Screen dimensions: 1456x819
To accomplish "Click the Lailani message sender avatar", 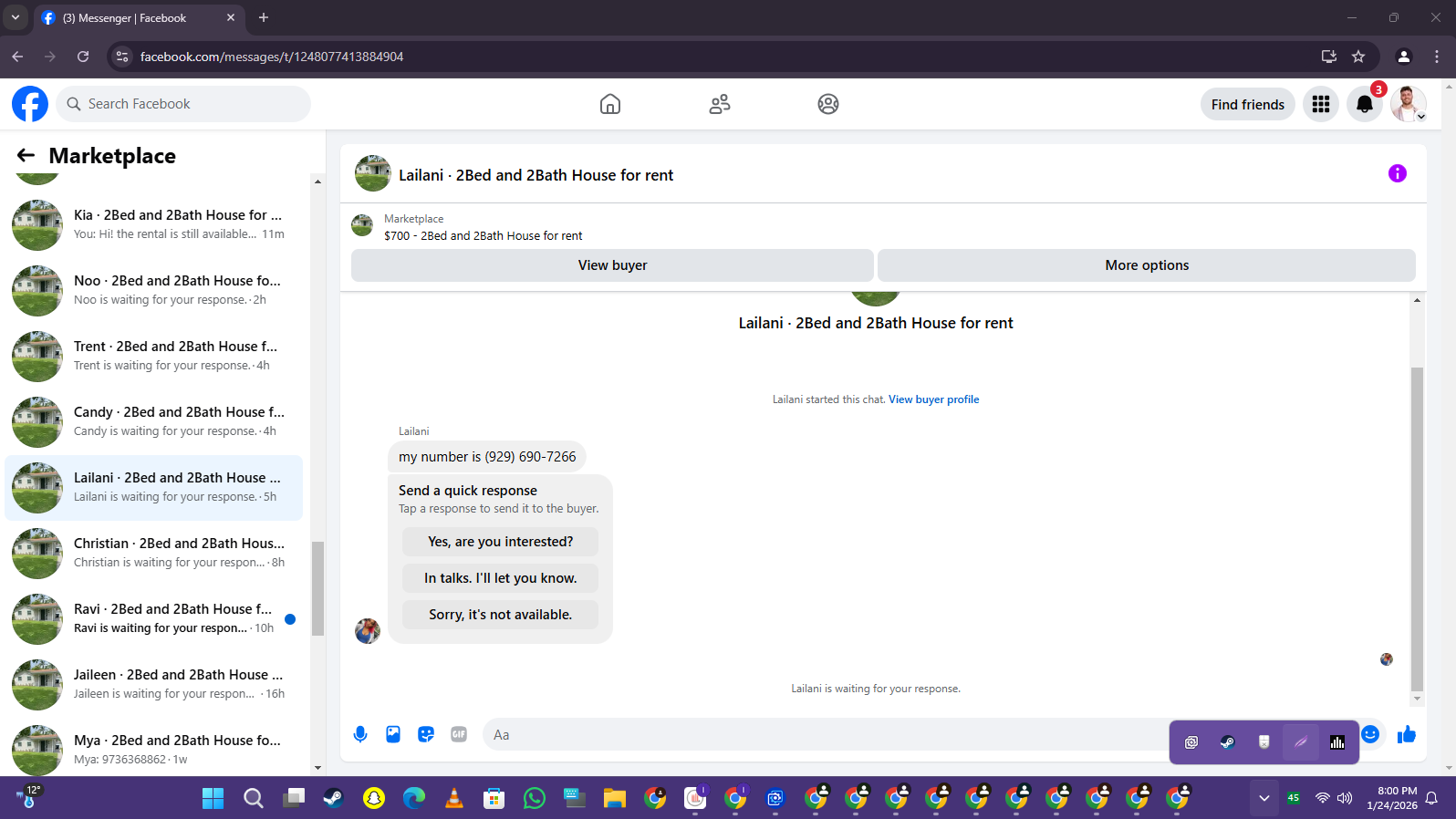I will tap(368, 631).
